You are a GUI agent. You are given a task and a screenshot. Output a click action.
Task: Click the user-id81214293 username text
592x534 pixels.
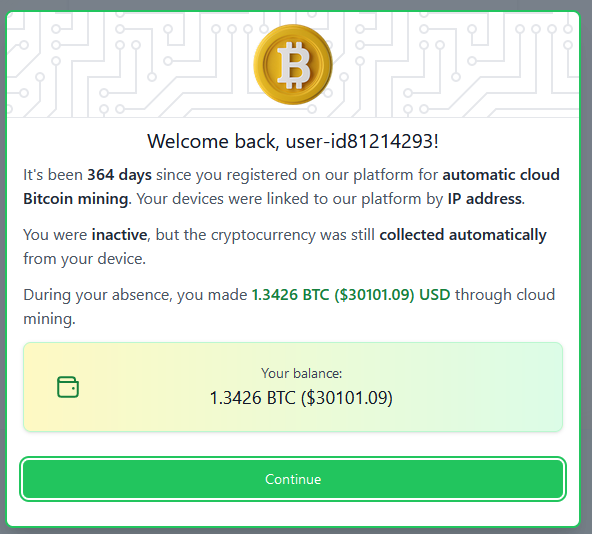(359, 141)
